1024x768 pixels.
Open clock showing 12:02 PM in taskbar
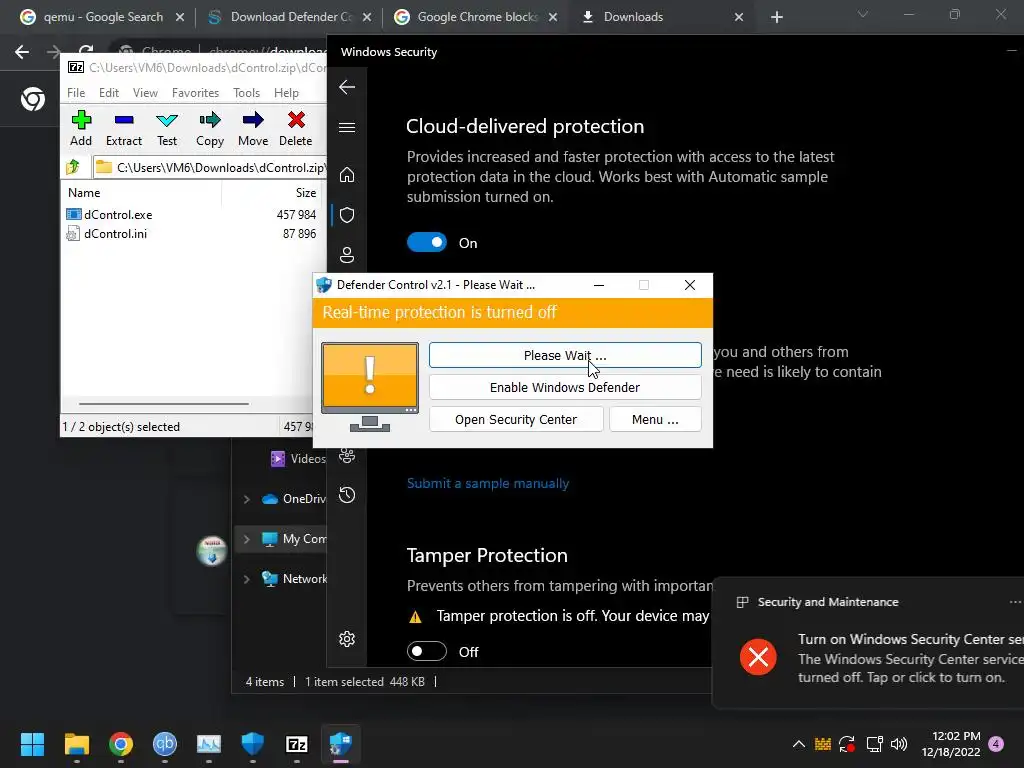coord(951,744)
